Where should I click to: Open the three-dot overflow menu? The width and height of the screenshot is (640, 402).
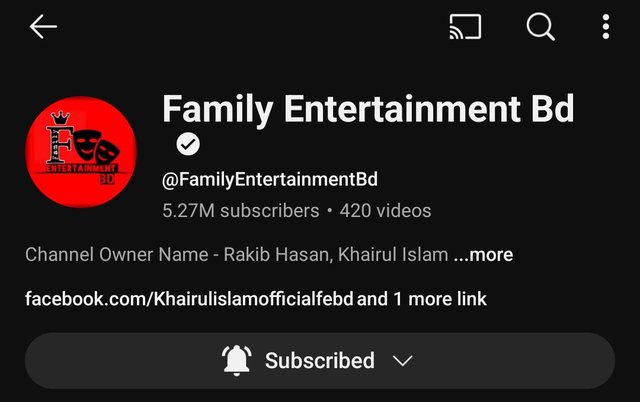point(606,27)
